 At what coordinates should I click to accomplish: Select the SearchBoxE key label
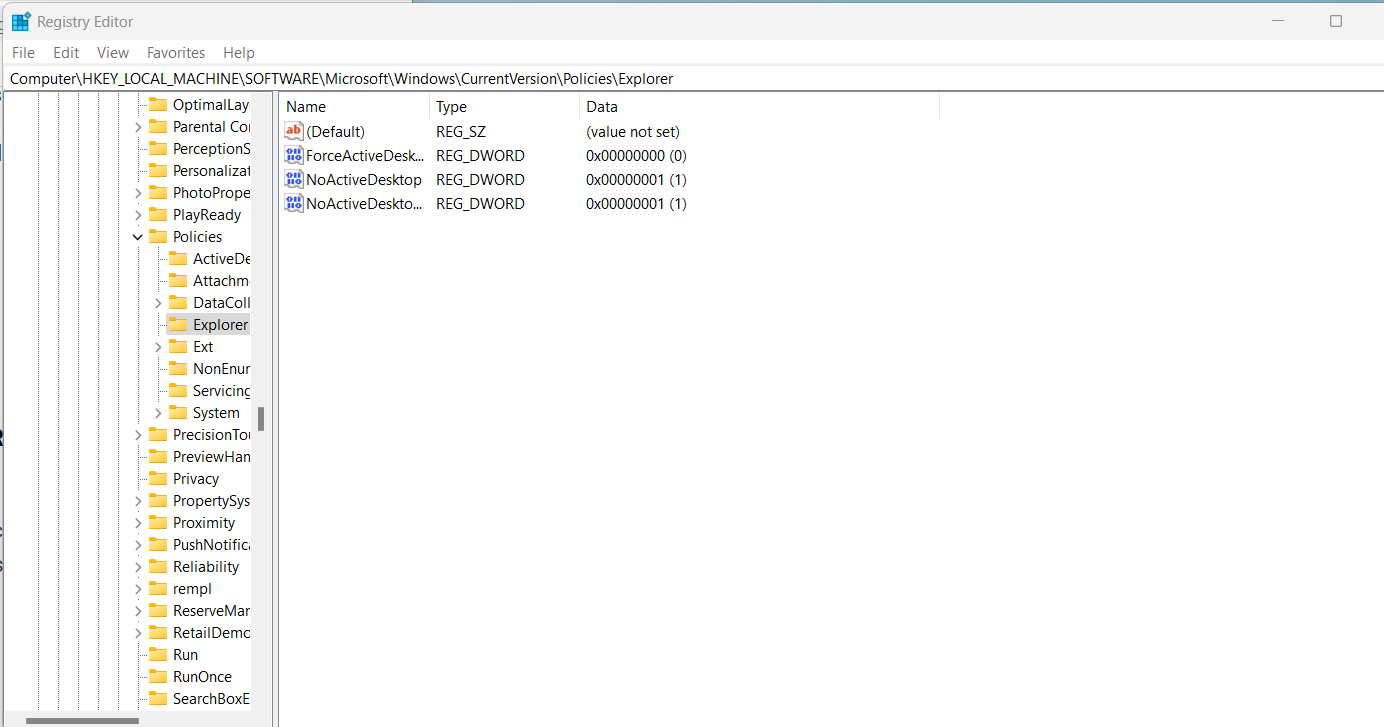coord(211,699)
